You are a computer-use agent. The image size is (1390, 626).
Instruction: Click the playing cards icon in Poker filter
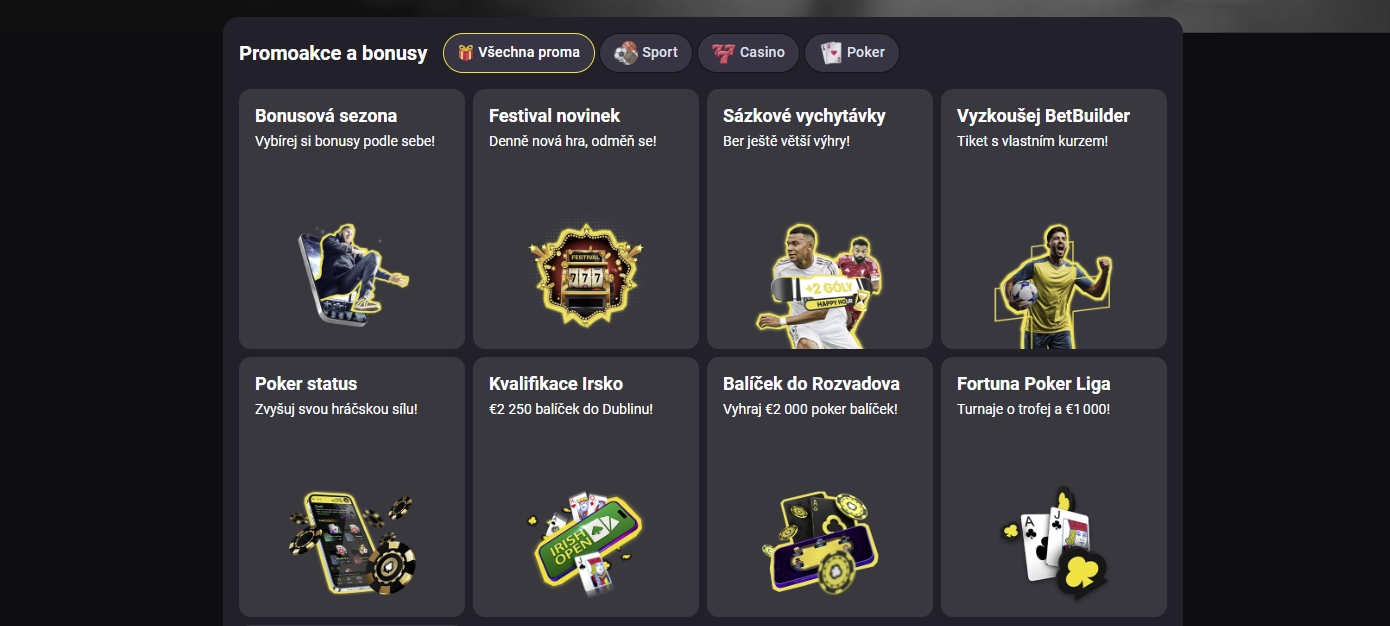coord(829,52)
